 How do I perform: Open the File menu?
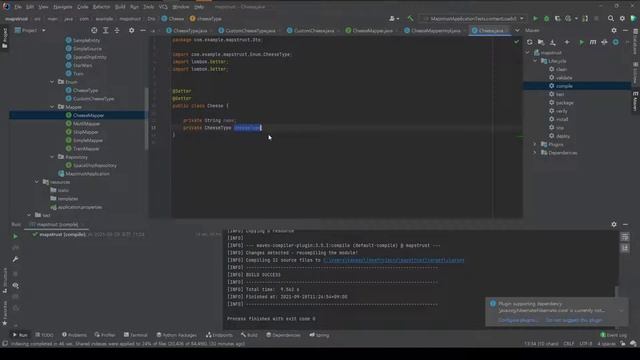(x=18, y=7)
